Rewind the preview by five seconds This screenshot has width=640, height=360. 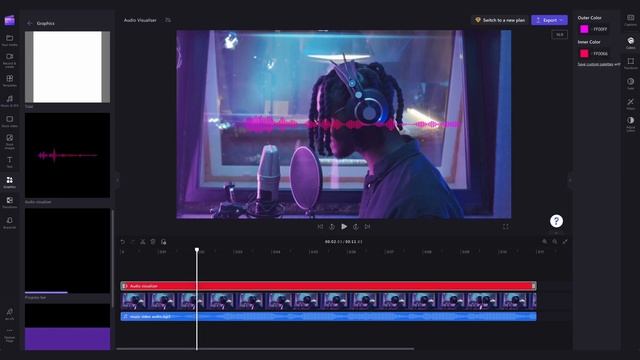pos(332,227)
